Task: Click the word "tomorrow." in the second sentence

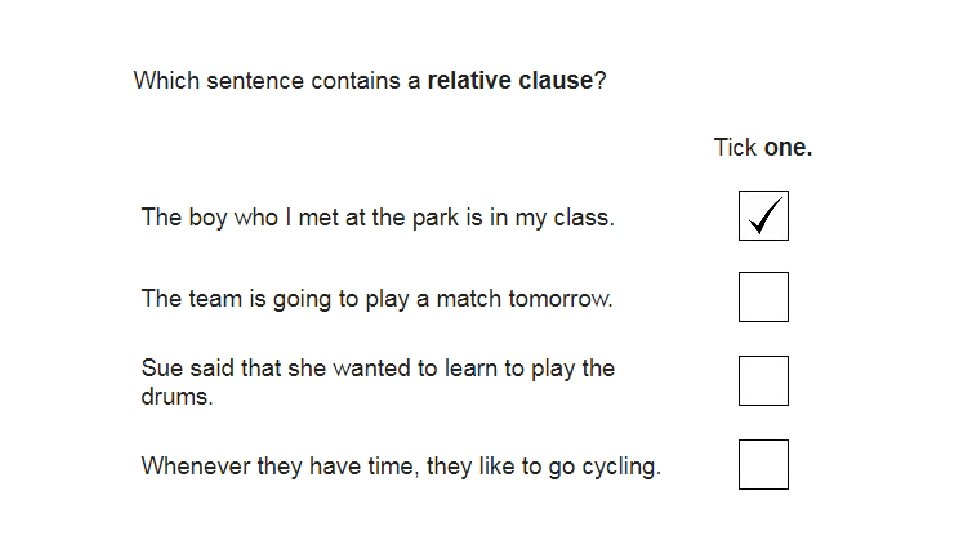Action: coord(560,299)
